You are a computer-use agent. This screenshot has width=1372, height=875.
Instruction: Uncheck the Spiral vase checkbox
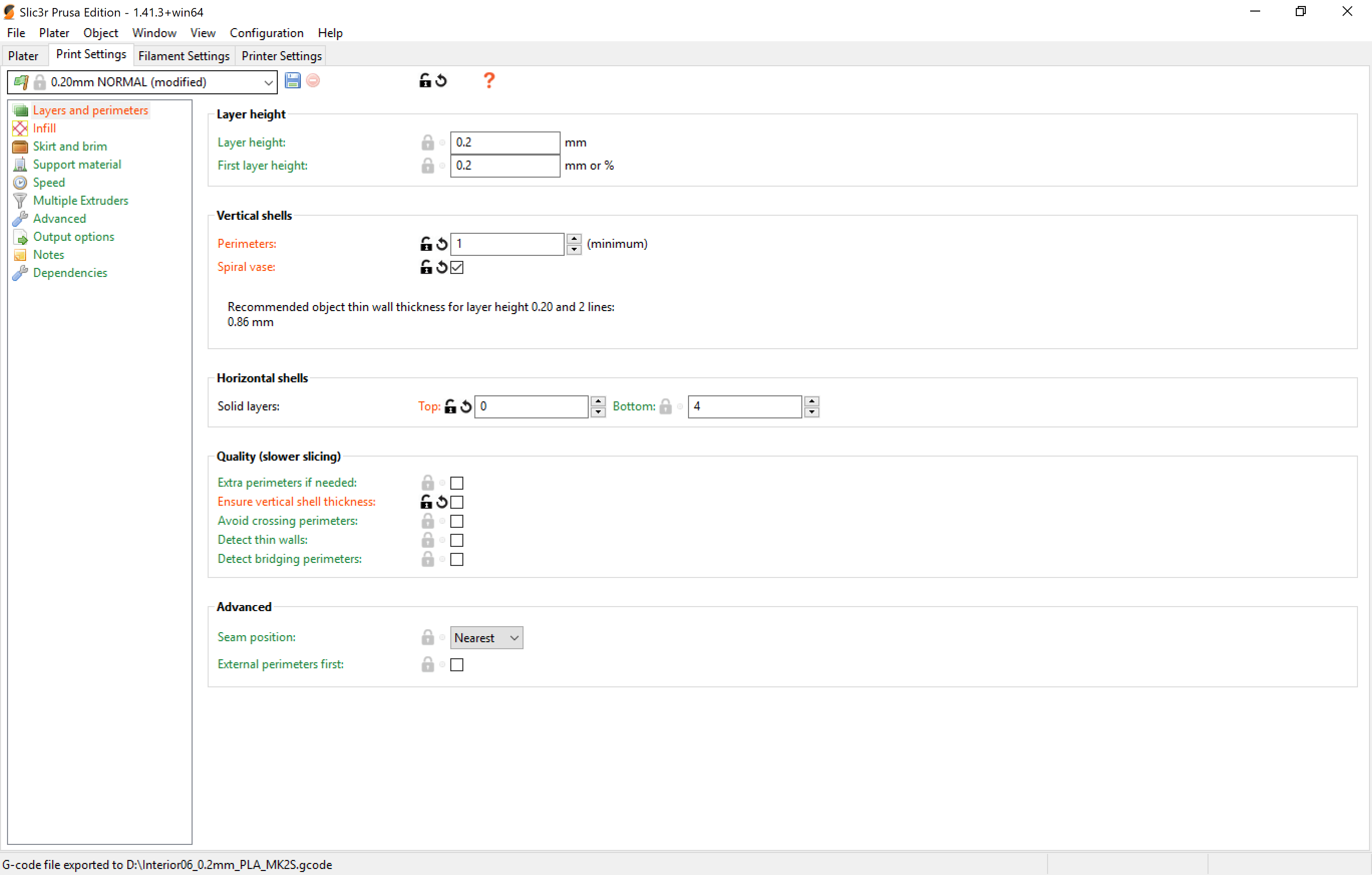pos(457,267)
